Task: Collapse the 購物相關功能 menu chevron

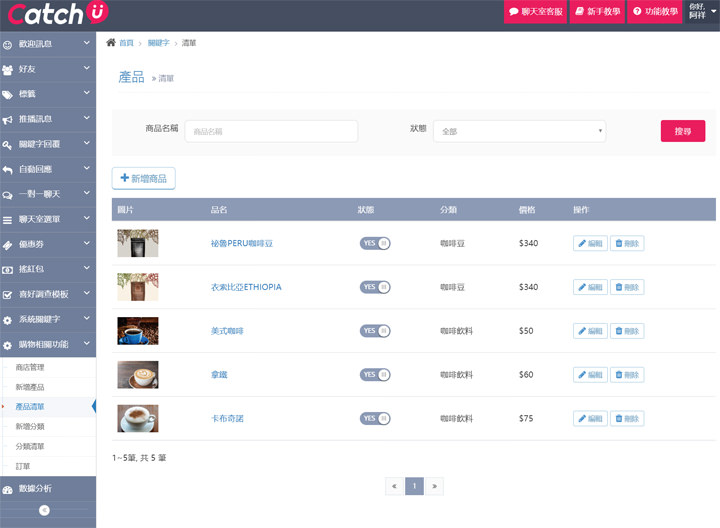Action: (87, 343)
